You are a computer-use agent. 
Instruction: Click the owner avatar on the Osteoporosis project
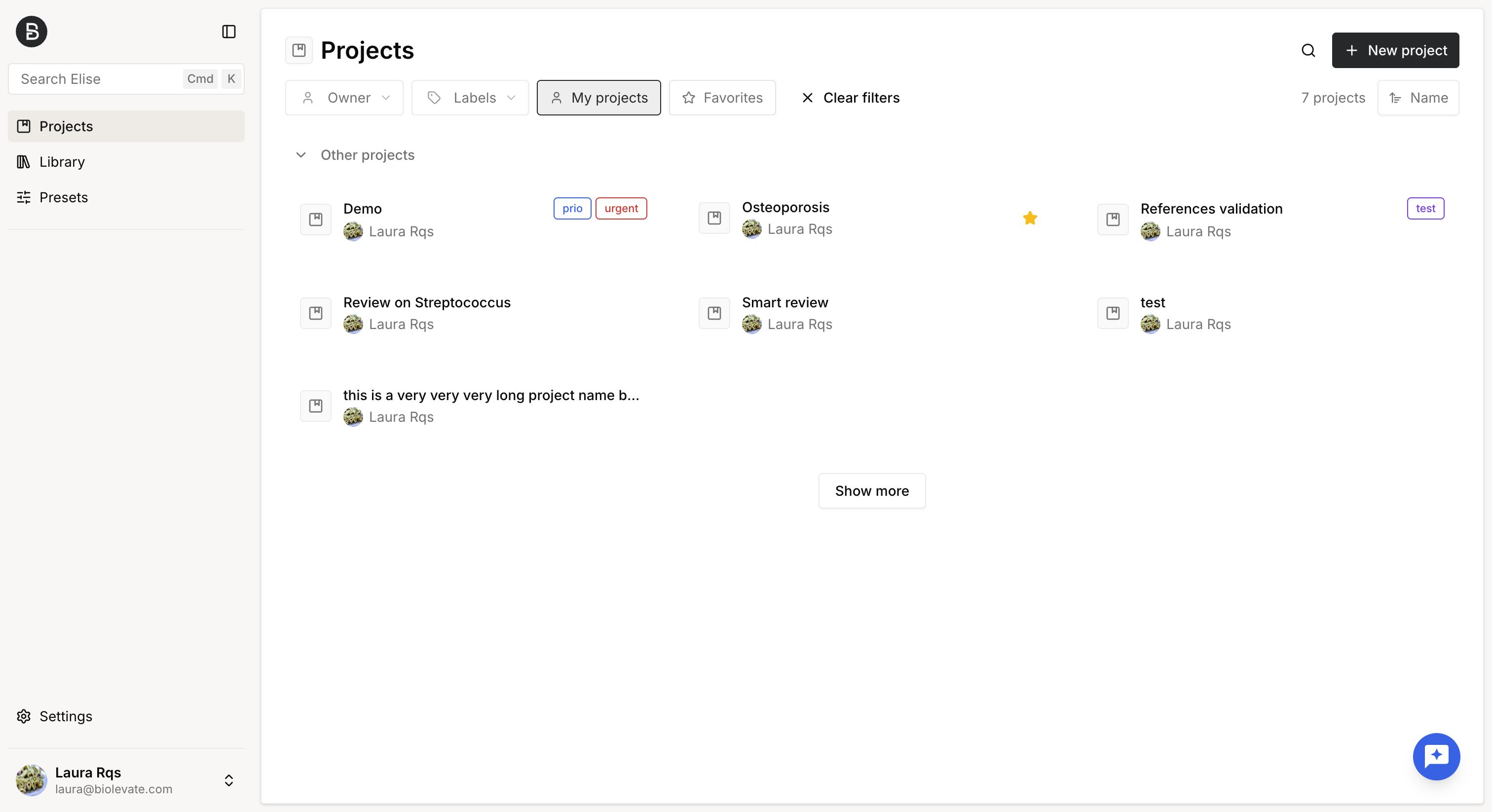(751, 229)
